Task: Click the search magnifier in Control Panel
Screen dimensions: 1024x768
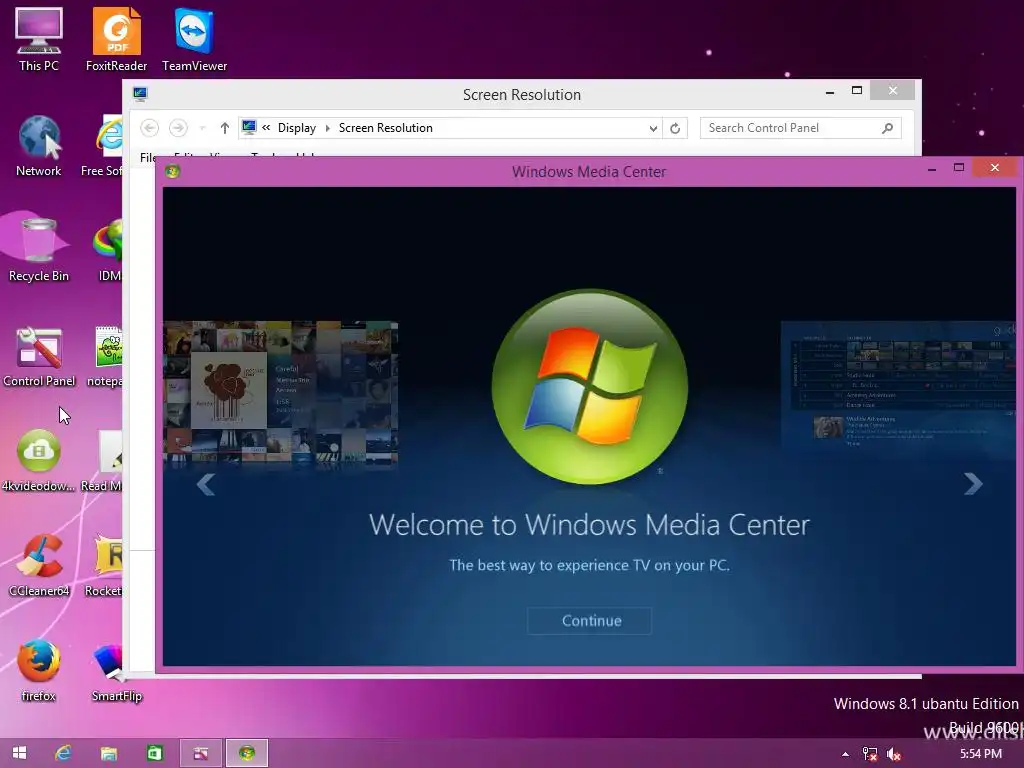Action: click(x=887, y=128)
